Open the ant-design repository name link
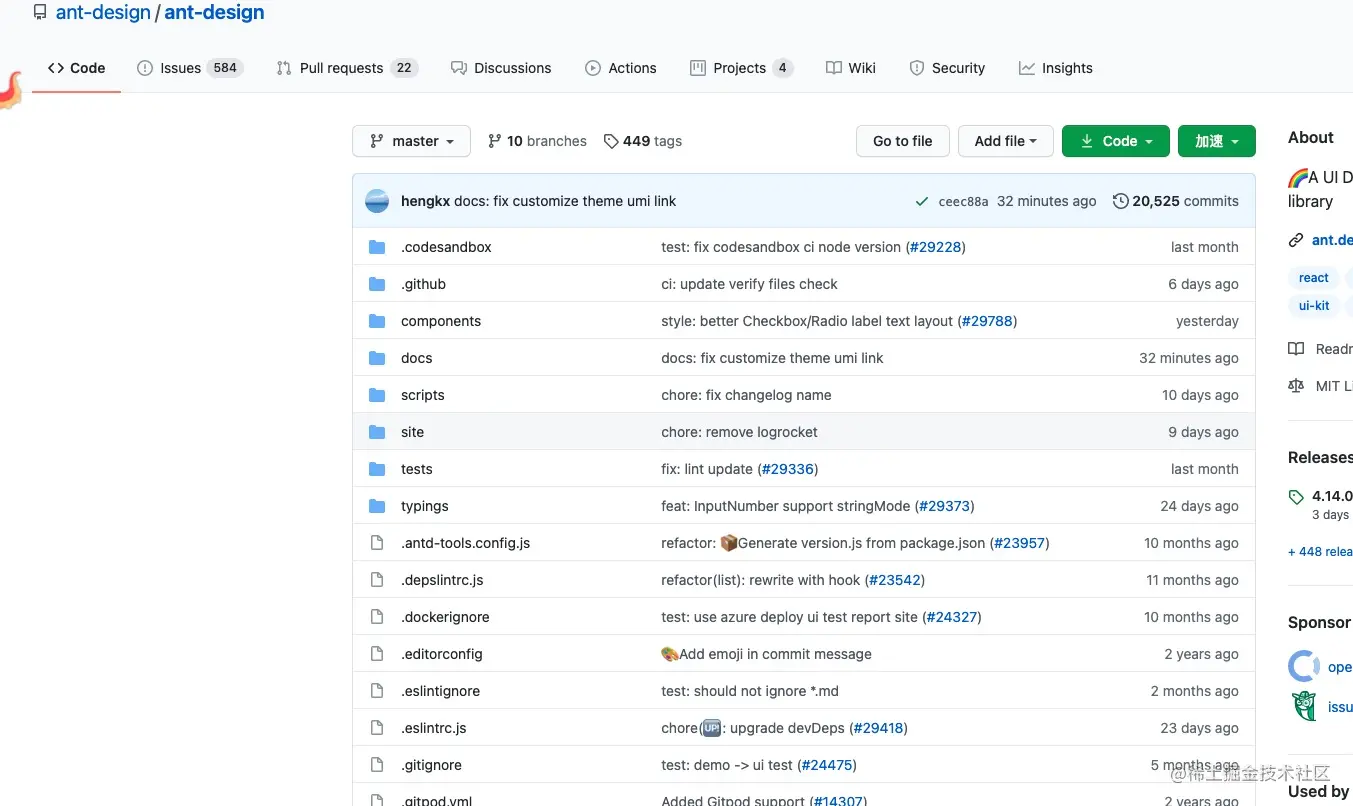1353x806 pixels. 214,13
